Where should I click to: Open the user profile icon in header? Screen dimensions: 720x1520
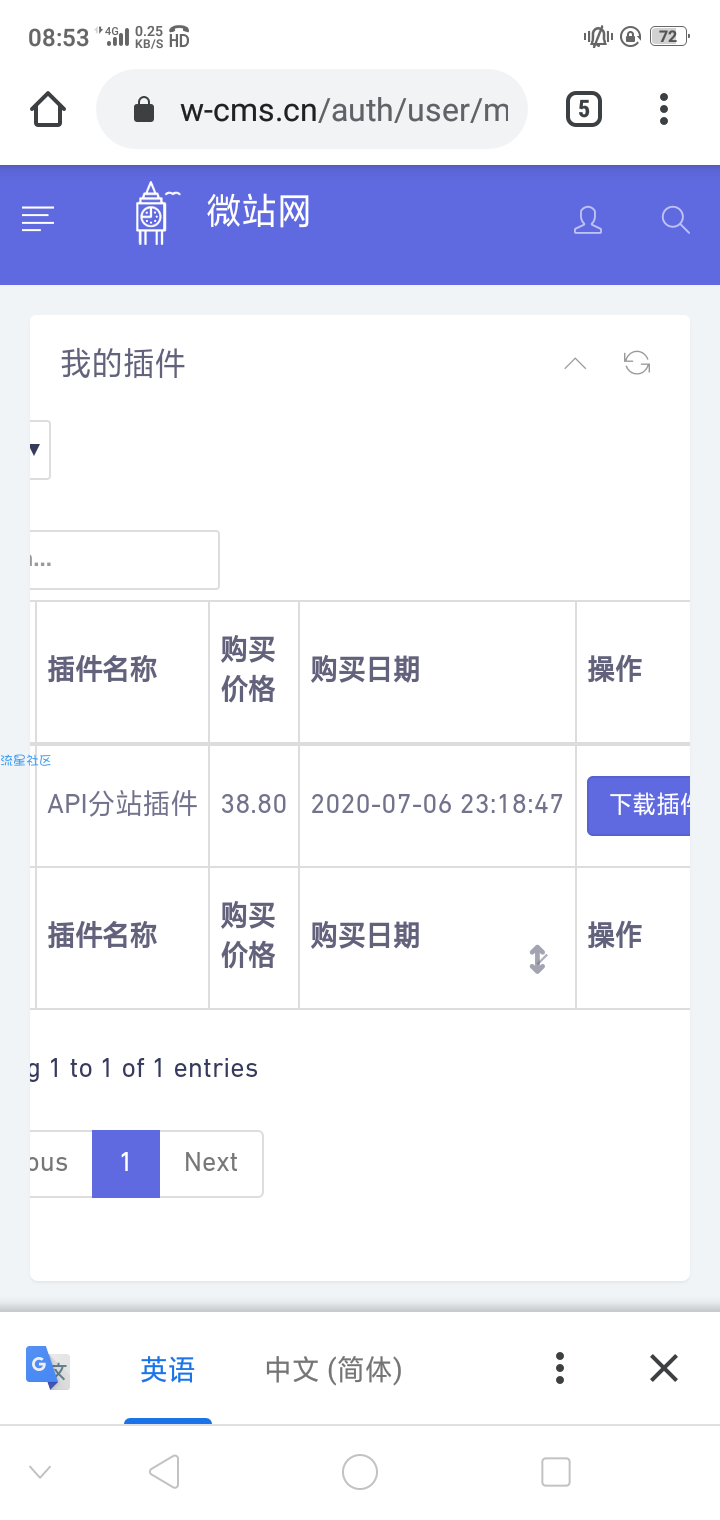tap(588, 220)
